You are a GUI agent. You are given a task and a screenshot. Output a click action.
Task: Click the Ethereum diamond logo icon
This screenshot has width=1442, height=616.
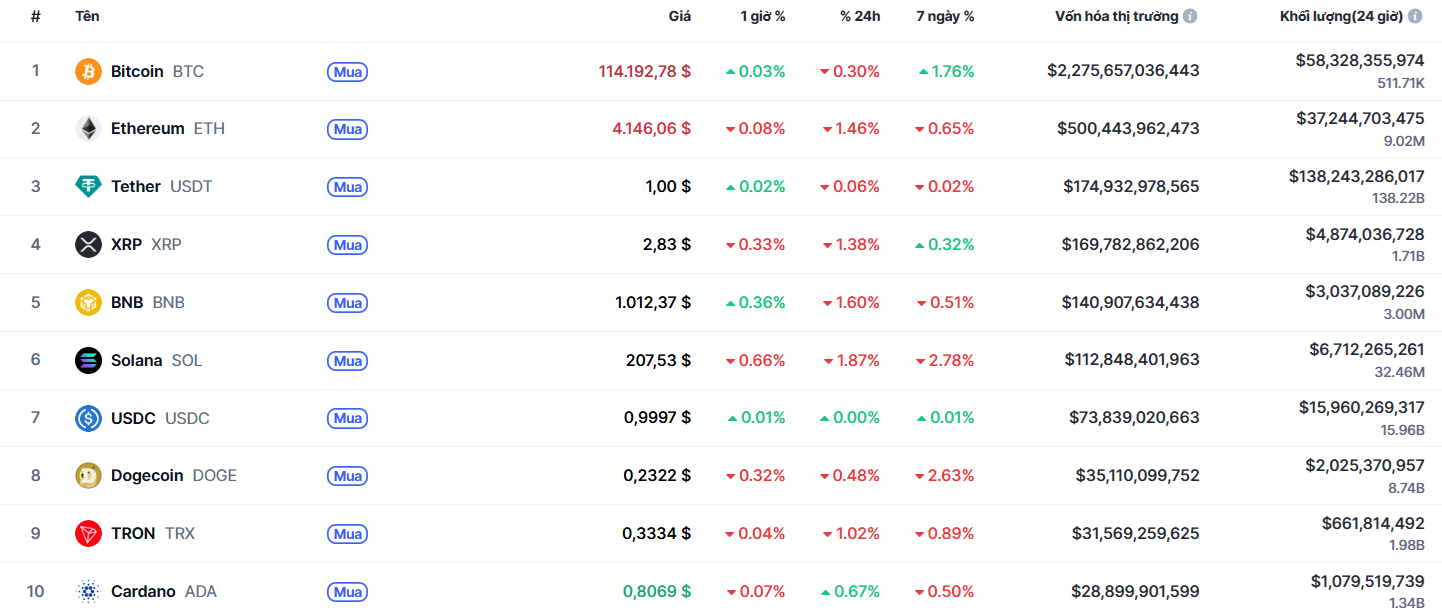click(88, 129)
